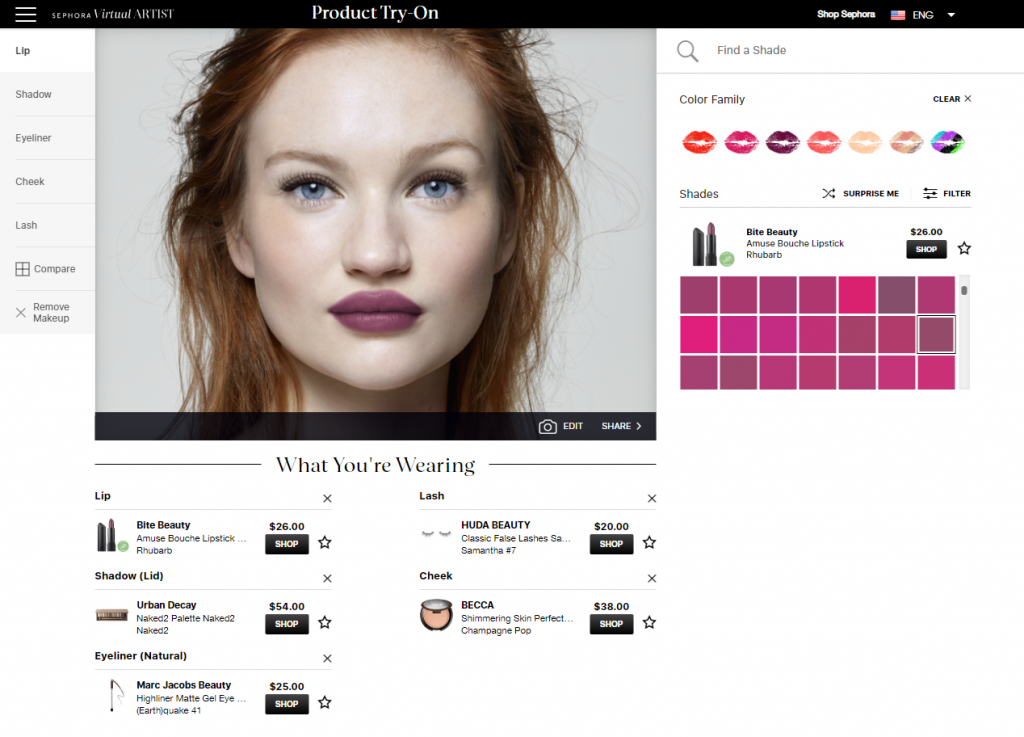1024x737 pixels.
Task: Switch to the Eyeliner category
Action: click(47, 138)
